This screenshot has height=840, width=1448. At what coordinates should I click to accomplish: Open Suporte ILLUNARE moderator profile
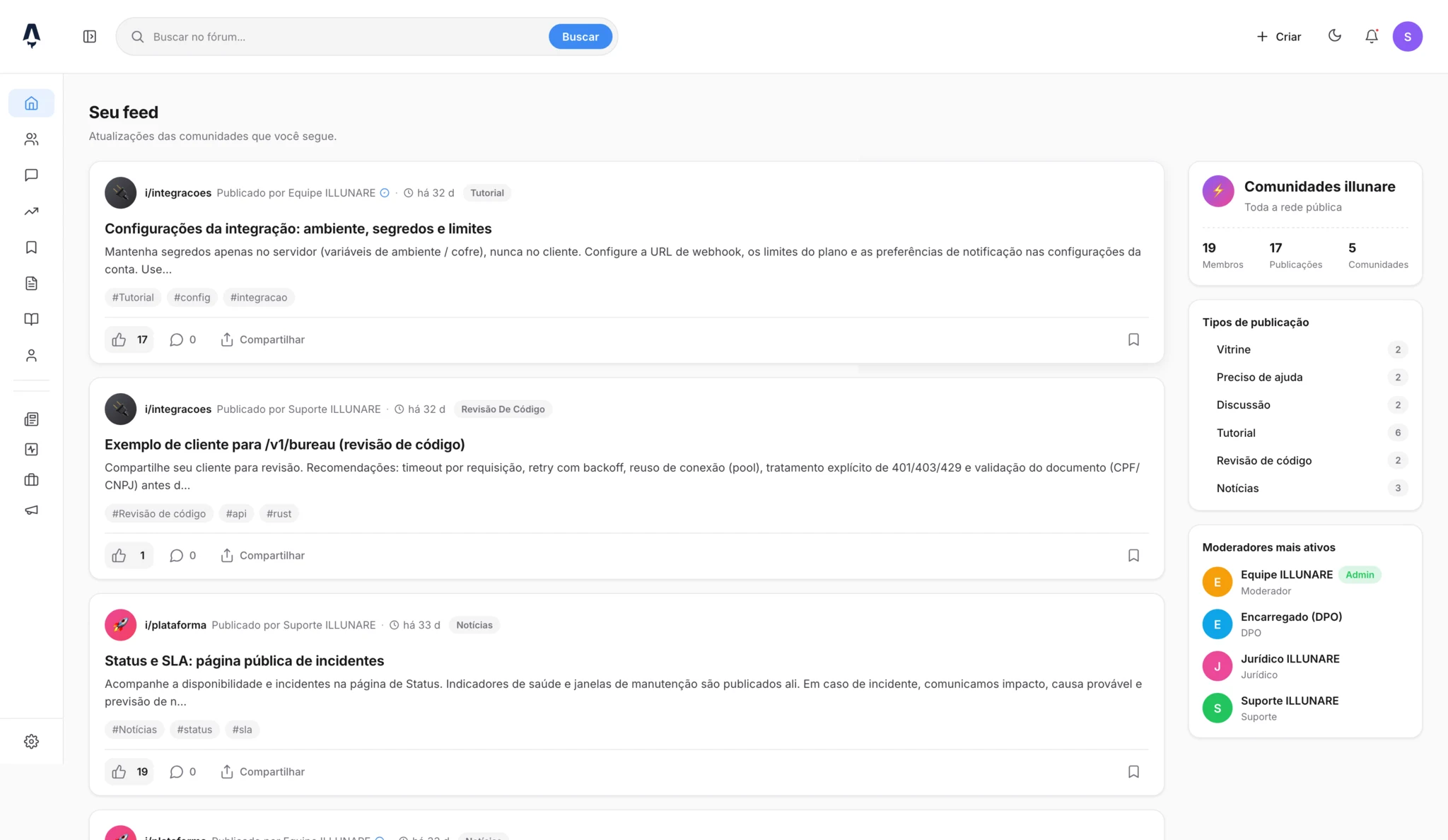[1305, 708]
